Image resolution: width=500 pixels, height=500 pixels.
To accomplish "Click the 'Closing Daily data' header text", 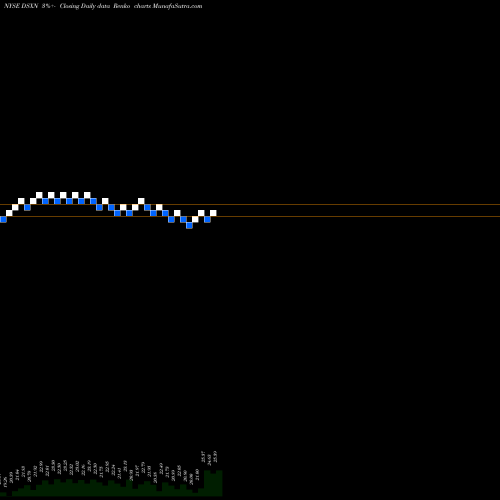I will click(85, 6).
